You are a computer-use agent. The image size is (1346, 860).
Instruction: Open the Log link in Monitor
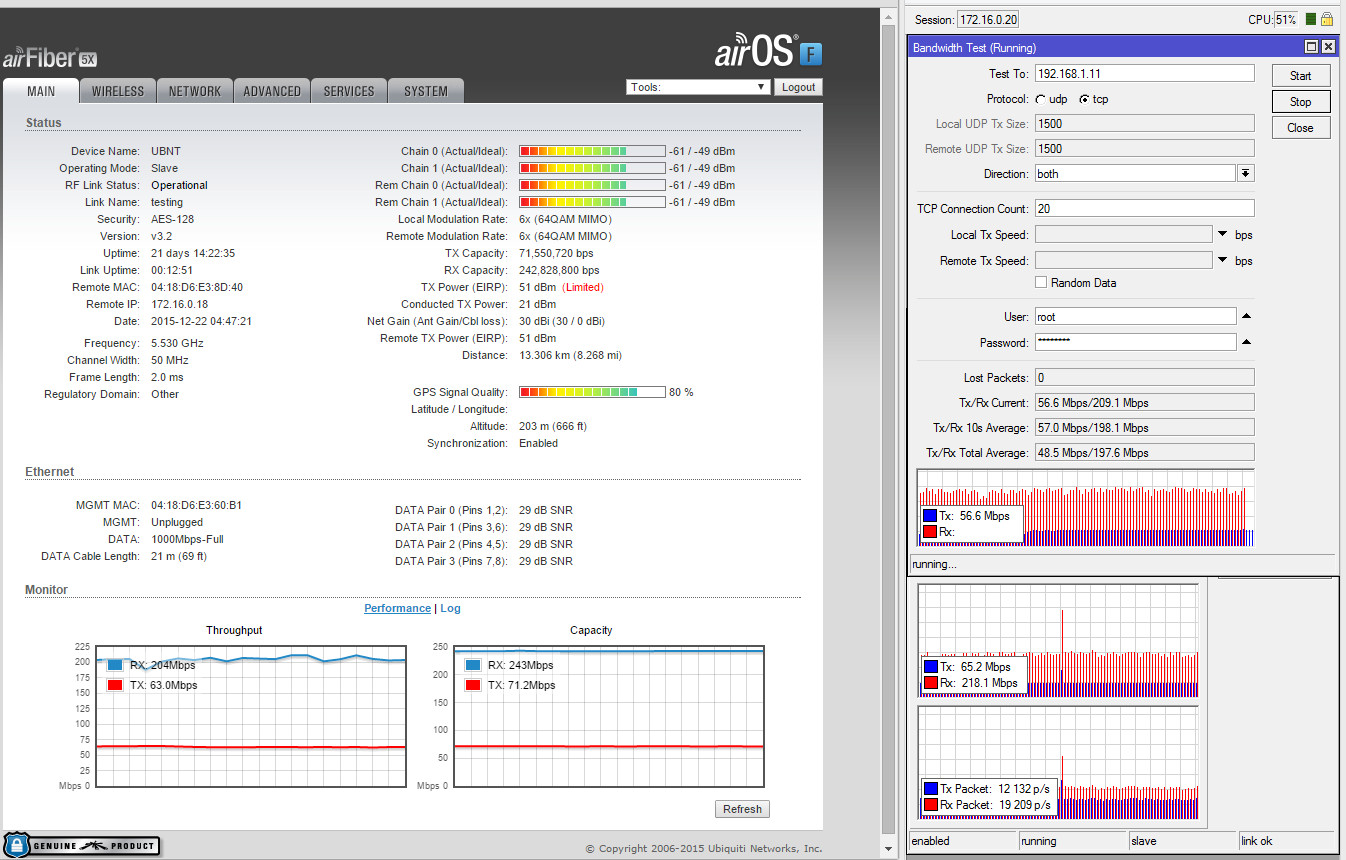pos(450,608)
